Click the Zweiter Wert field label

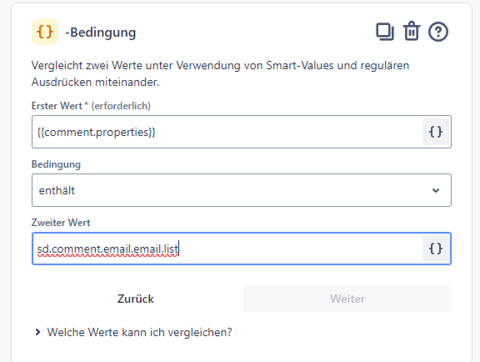click(61, 222)
